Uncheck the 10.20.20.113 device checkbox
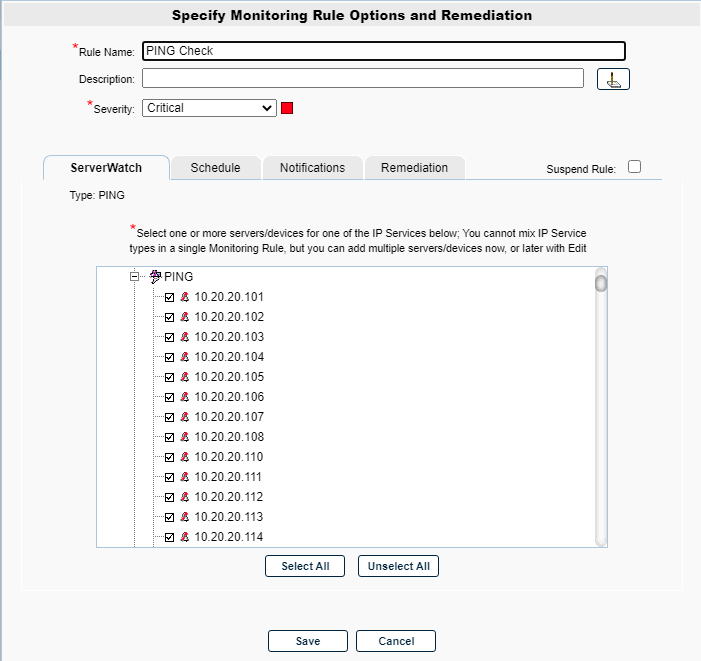 (169, 517)
